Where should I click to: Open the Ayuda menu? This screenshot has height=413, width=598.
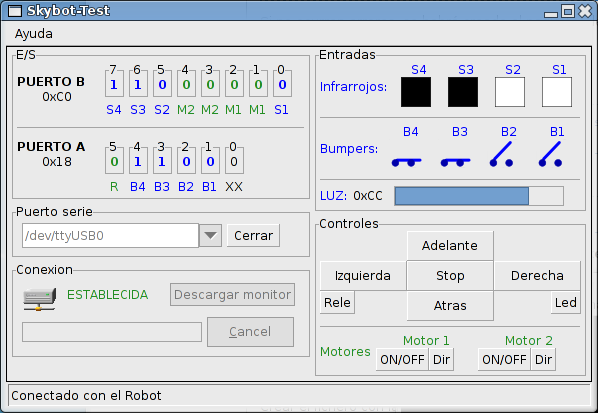pyautogui.click(x=34, y=34)
